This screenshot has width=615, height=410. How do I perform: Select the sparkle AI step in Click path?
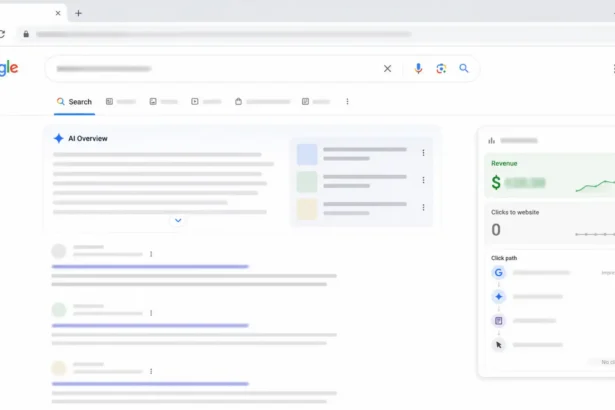499,297
